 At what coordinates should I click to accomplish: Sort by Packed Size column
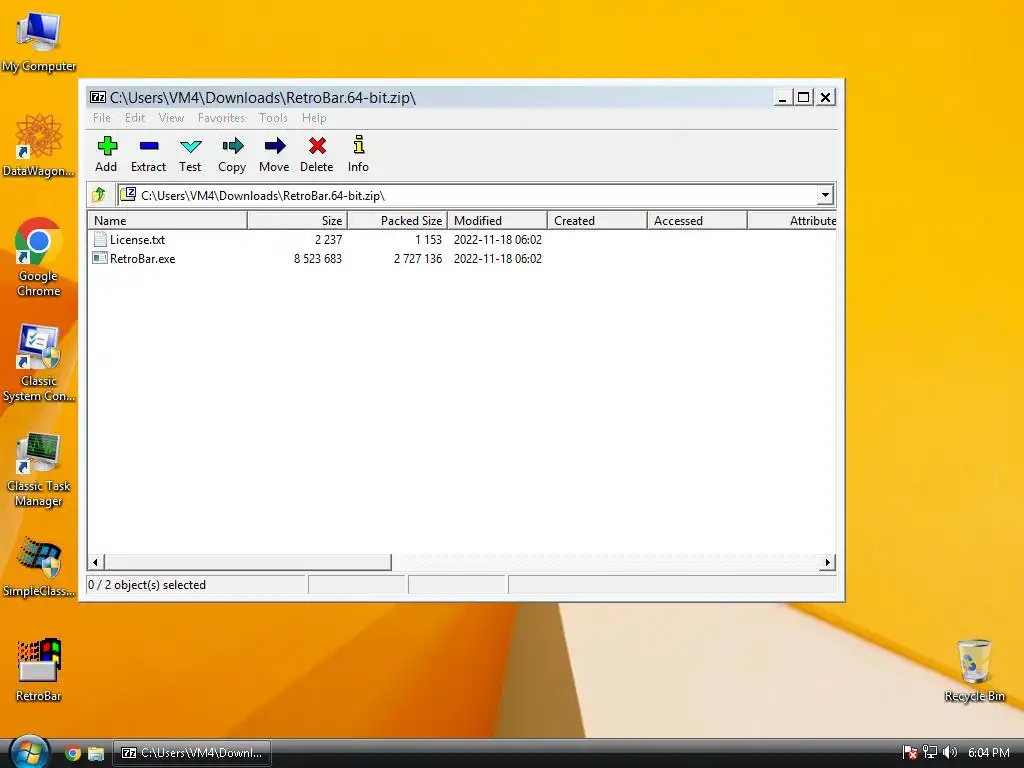pos(398,220)
